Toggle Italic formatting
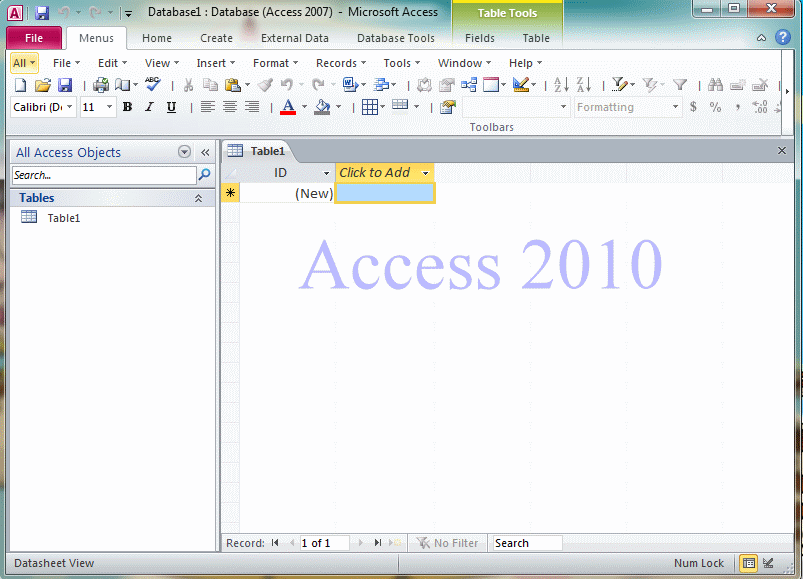Image resolution: width=803 pixels, height=579 pixels. coord(149,107)
